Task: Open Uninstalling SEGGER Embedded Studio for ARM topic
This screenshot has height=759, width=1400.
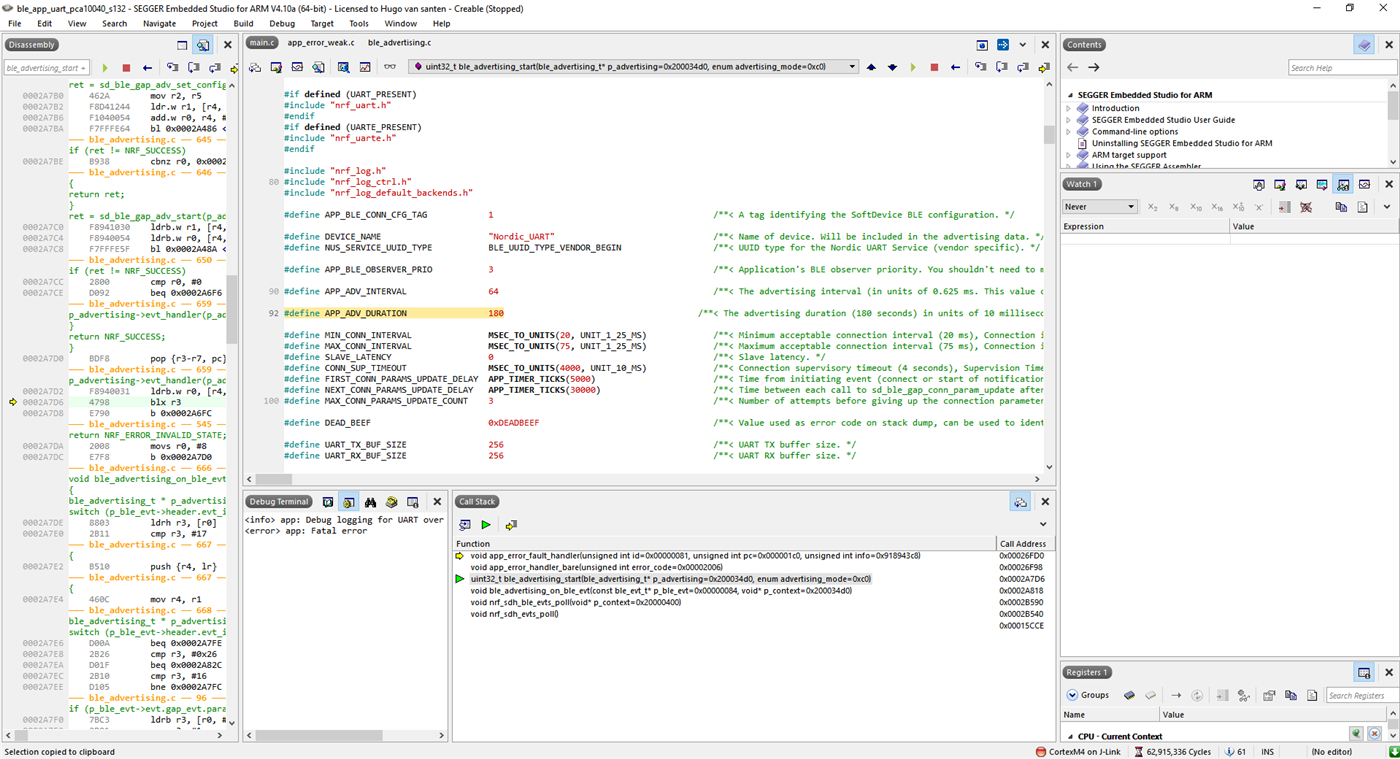Action: pyautogui.click(x=1182, y=143)
